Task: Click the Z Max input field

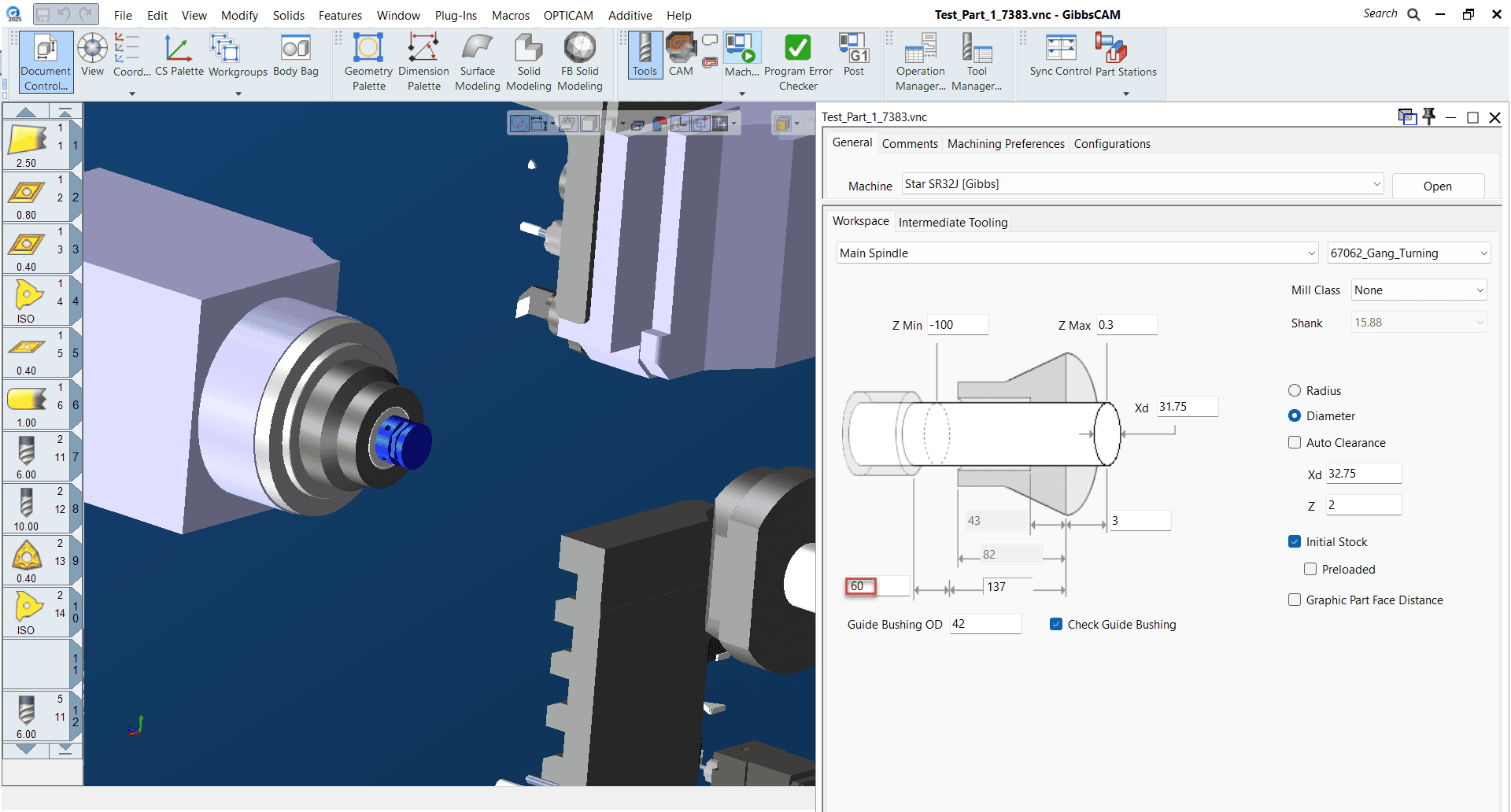Action: (1127, 324)
